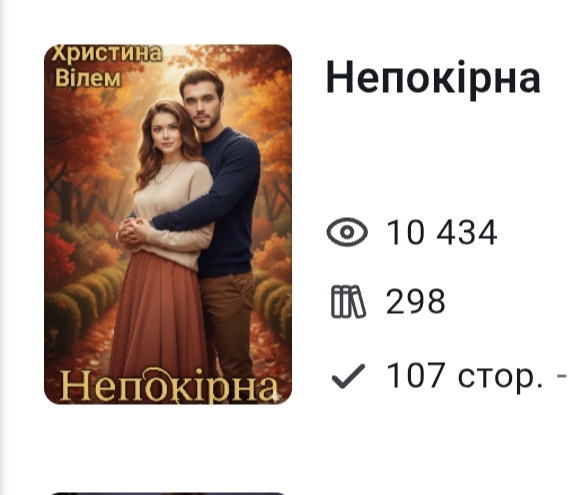
Task: Select the 298 library count
Action: tap(415, 301)
